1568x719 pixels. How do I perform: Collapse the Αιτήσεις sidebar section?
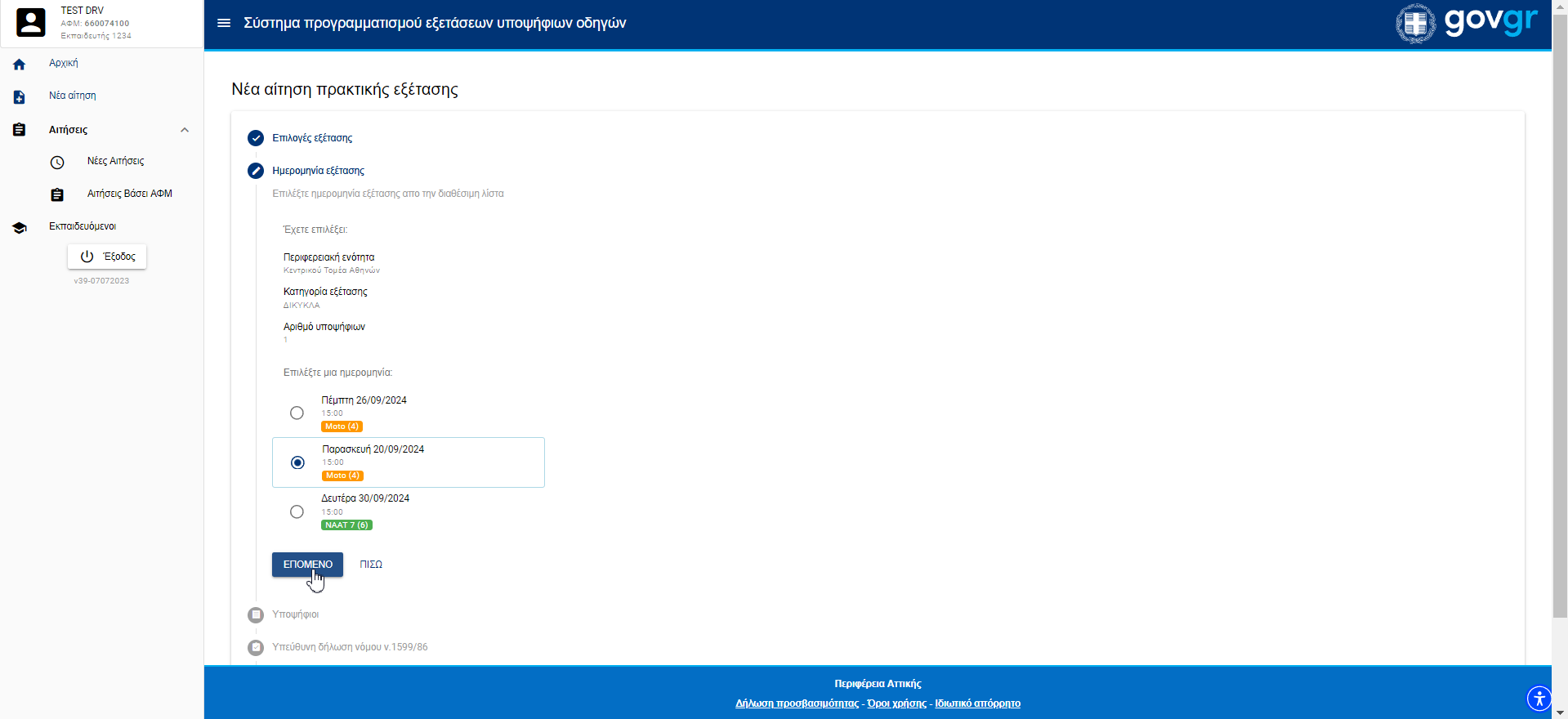pos(185,130)
